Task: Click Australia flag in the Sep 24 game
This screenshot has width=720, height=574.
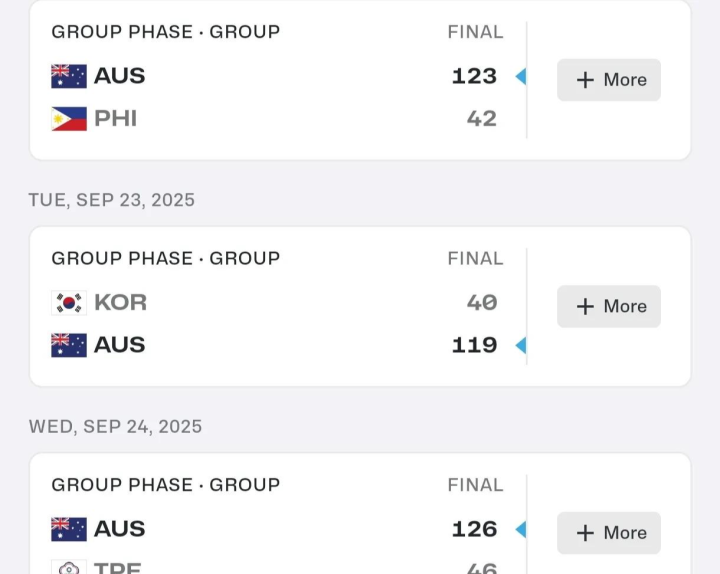Action: pyautogui.click(x=69, y=529)
